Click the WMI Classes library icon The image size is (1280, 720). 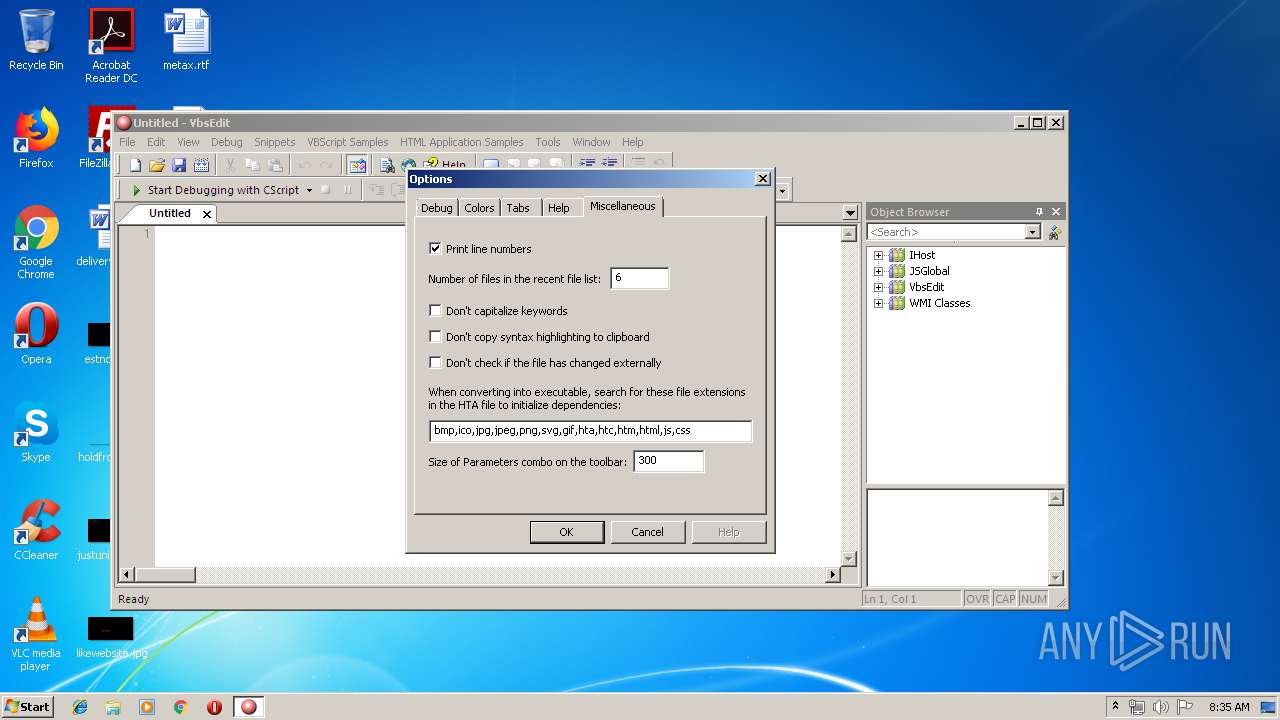897,303
